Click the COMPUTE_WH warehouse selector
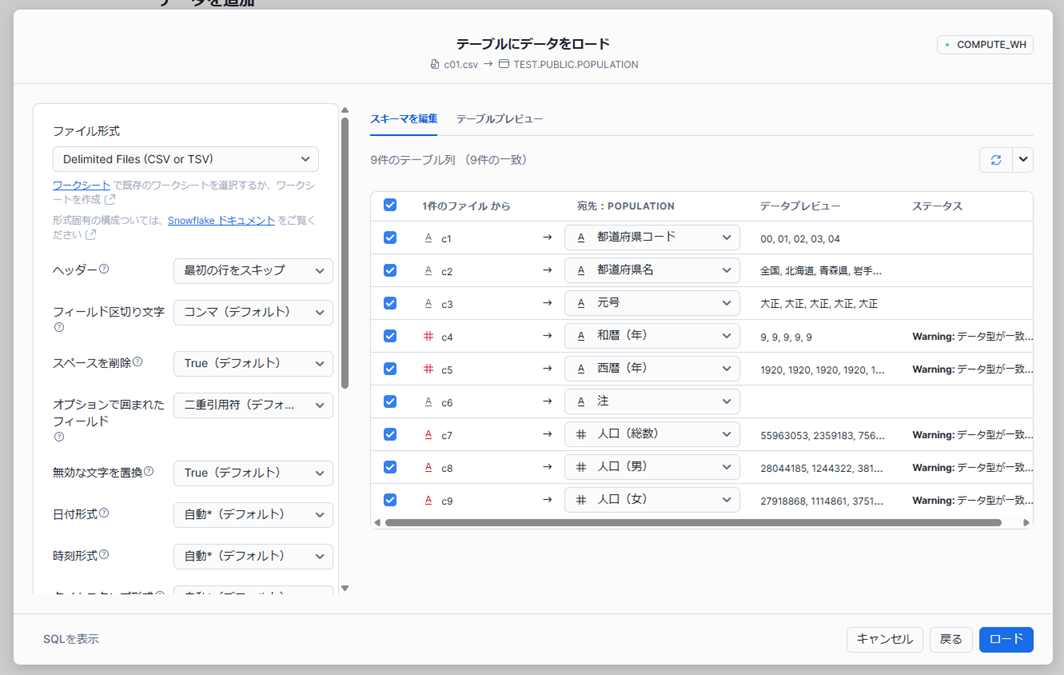 pyautogui.click(x=985, y=45)
